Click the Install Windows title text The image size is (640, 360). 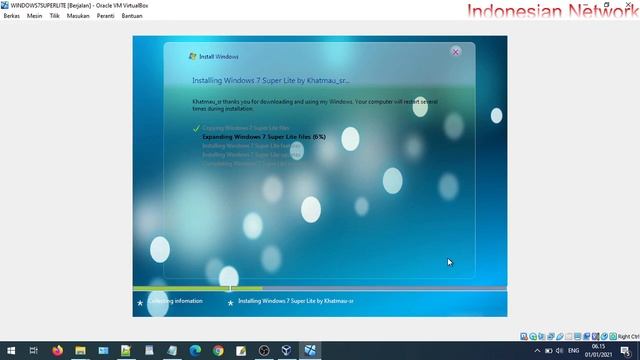218,57
